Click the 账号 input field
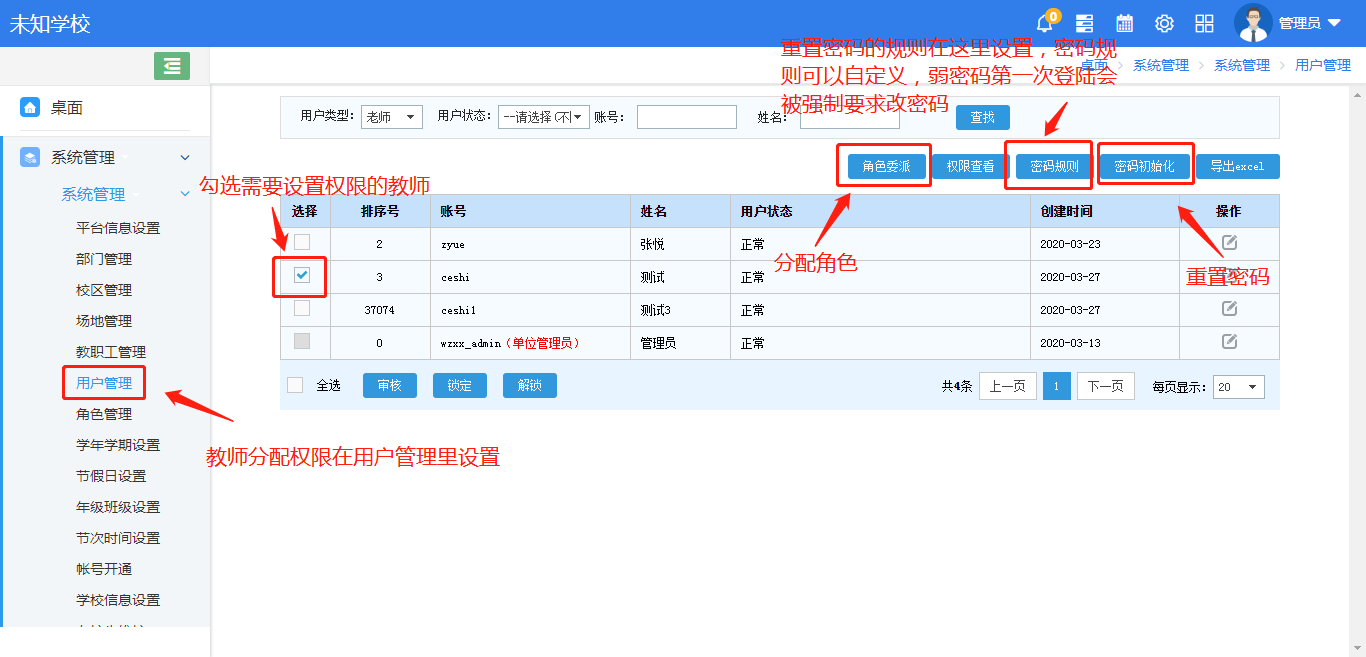 [x=686, y=117]
